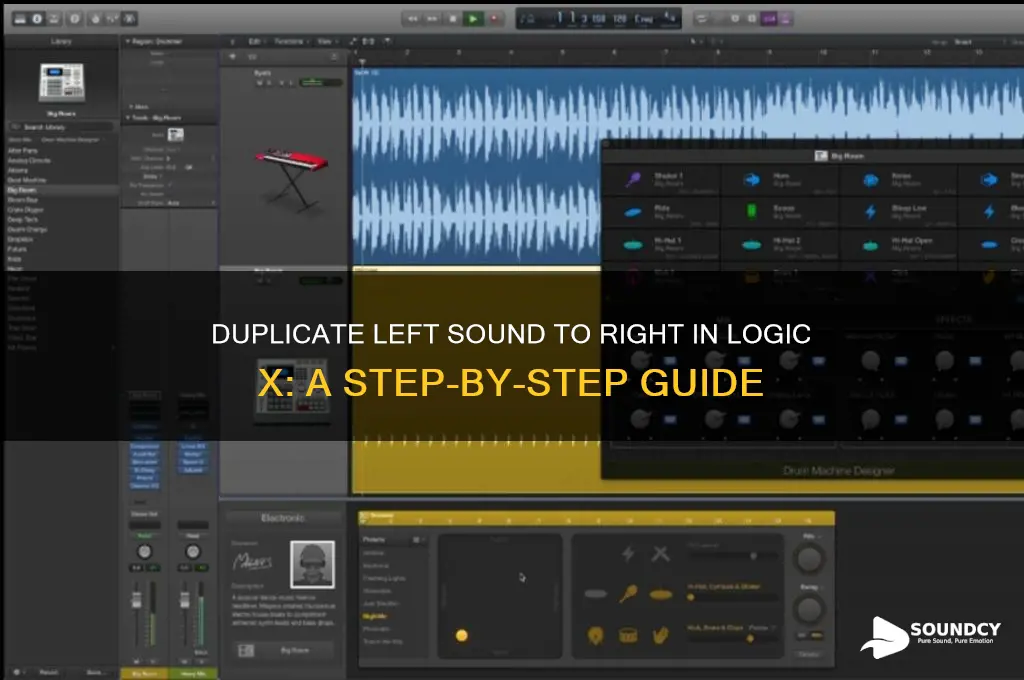
Task: Toggle the Library button in the control bar
Action: [x=20, y=18]
